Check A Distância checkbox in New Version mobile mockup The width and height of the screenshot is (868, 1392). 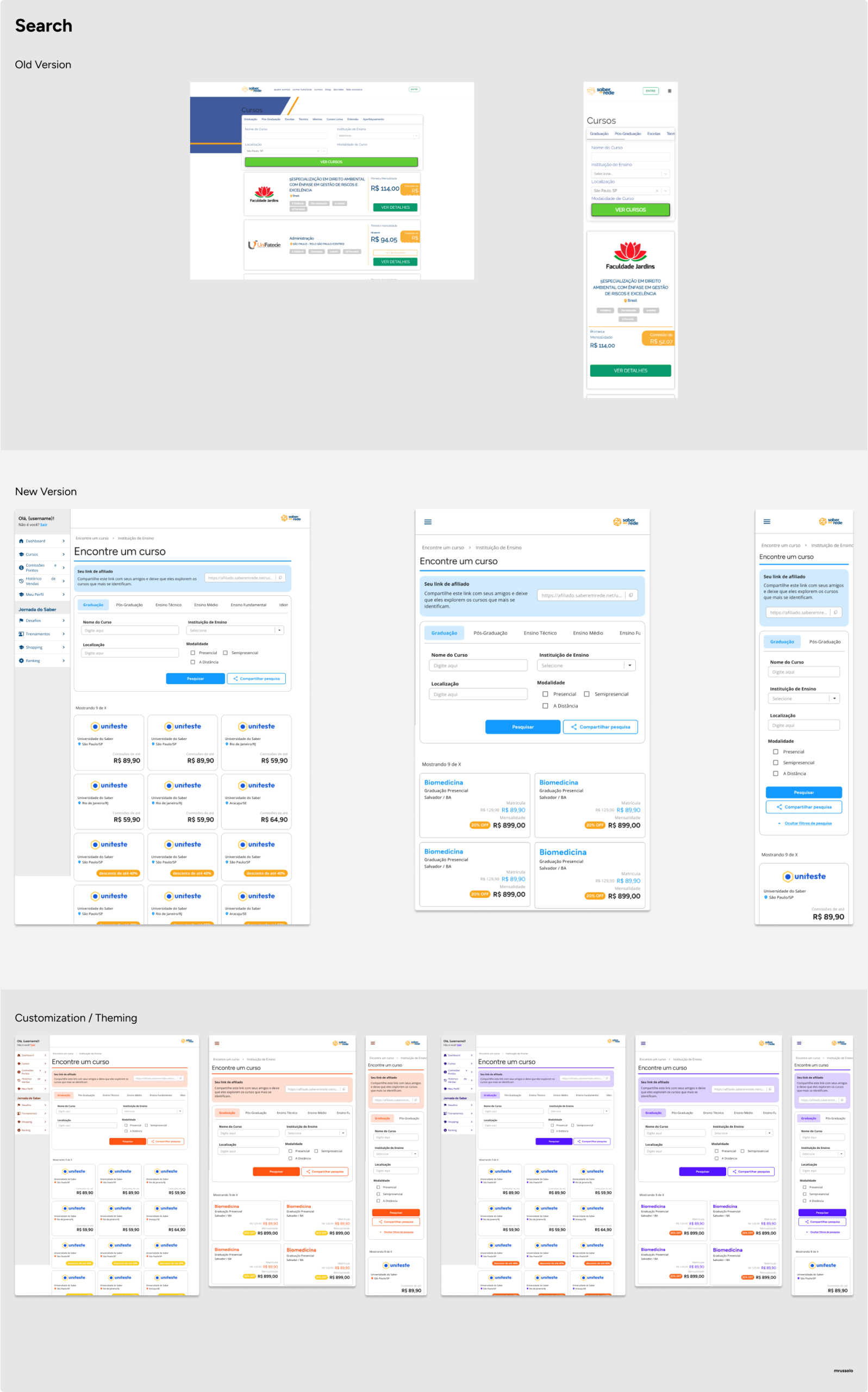[776, 774]
